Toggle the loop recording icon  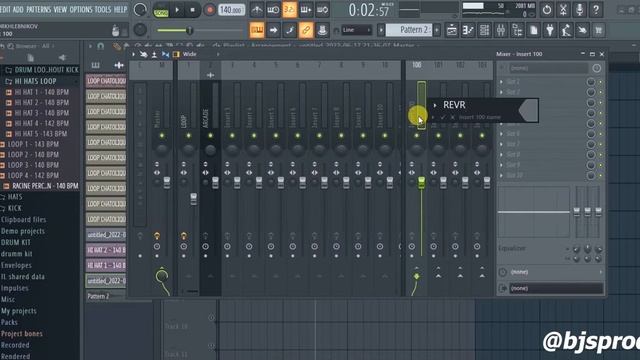click(x=322, y=10)
